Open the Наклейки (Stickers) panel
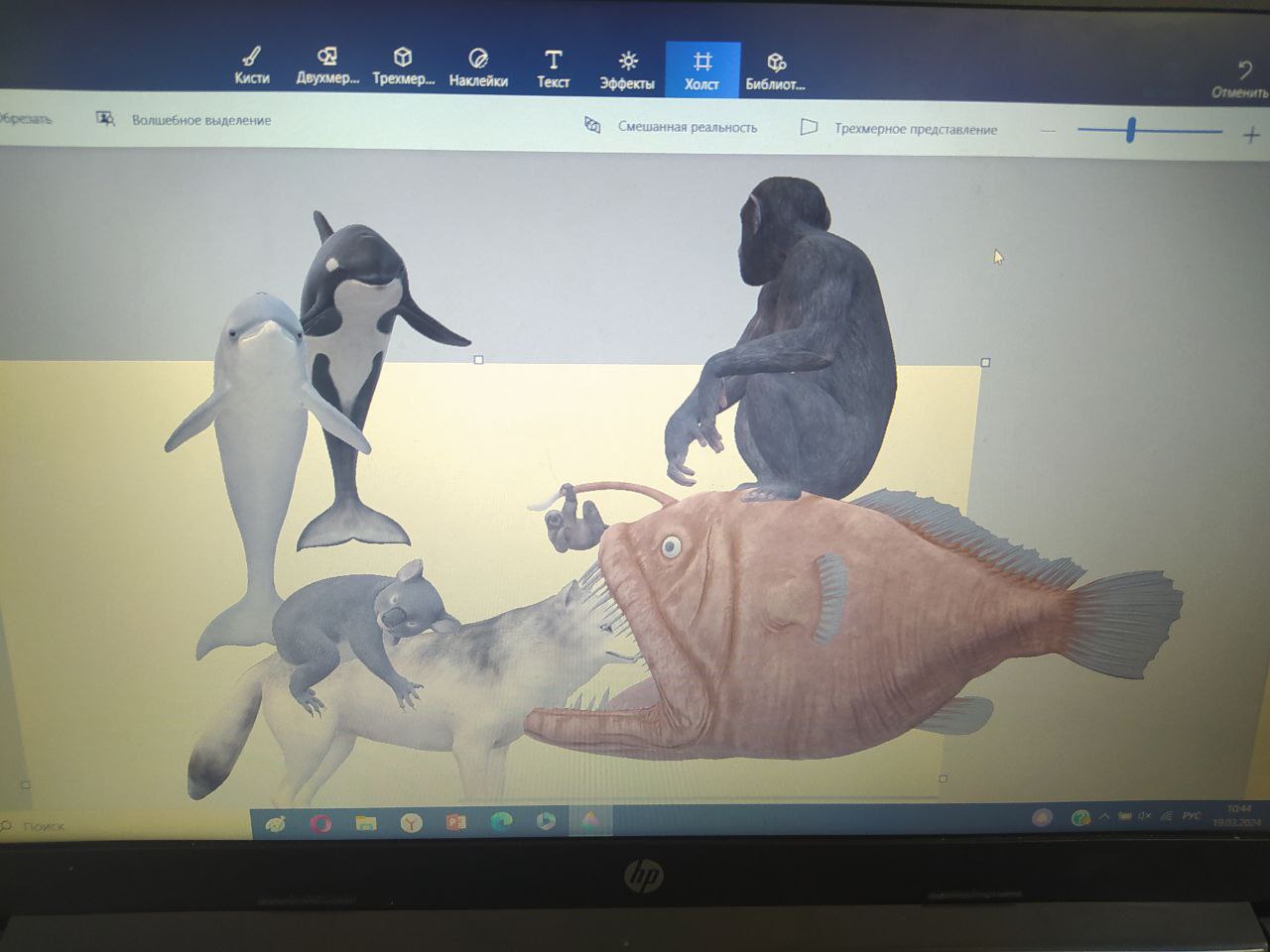The height and width of the screenshot is (952, 1270). pyautogui.click(x=478, y=68)
